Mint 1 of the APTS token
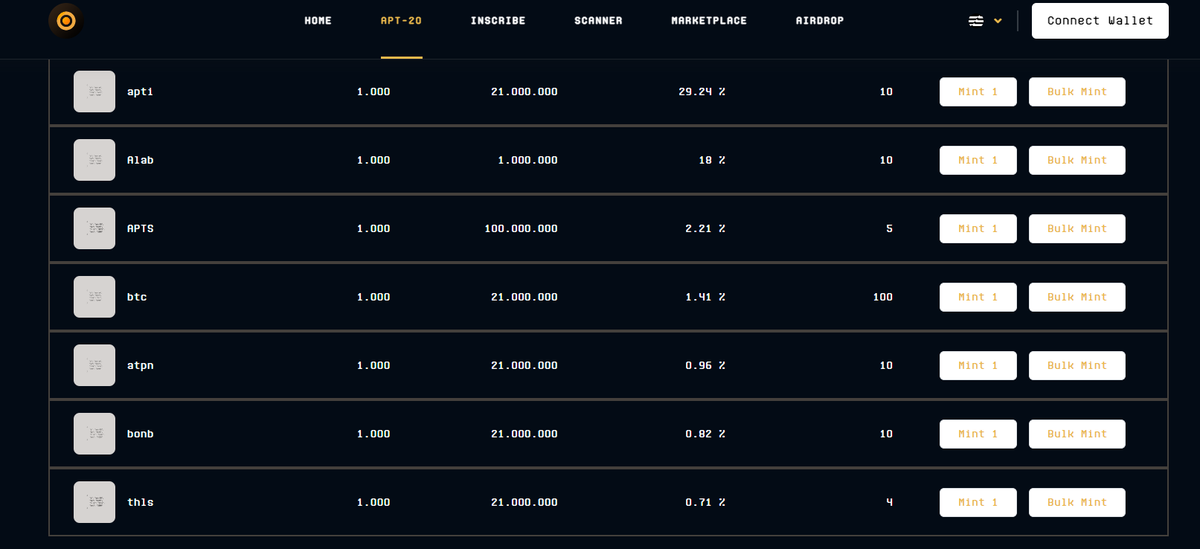 tap(978, 229)
